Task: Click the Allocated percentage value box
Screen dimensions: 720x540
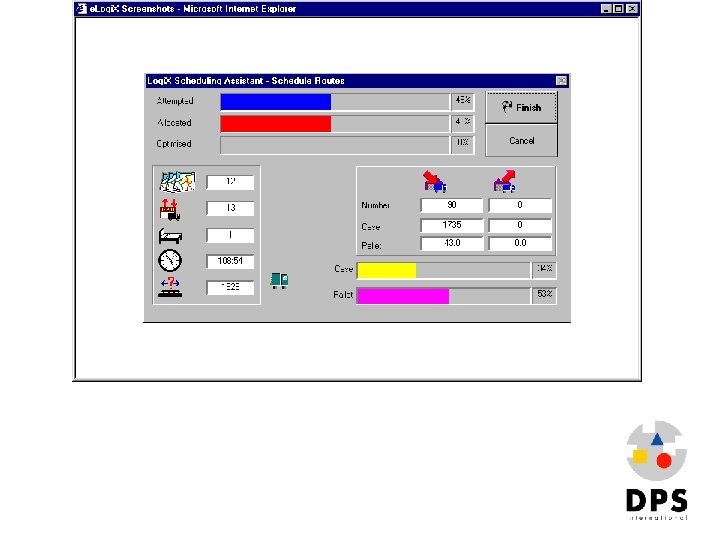Action: tap(463, 122)
